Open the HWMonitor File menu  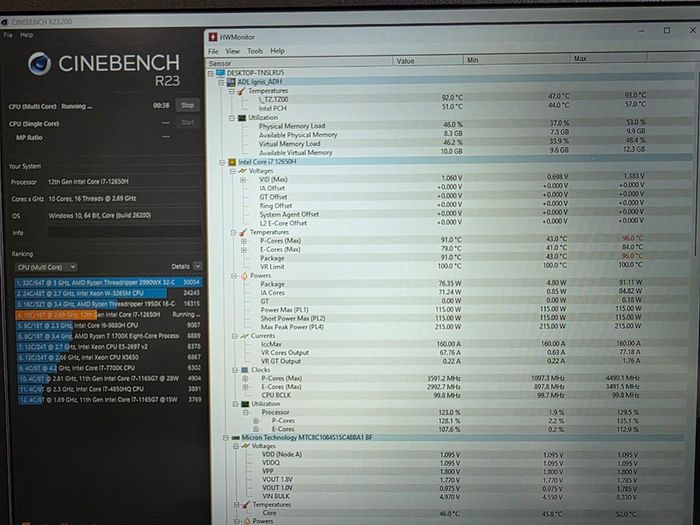[213, 51]
